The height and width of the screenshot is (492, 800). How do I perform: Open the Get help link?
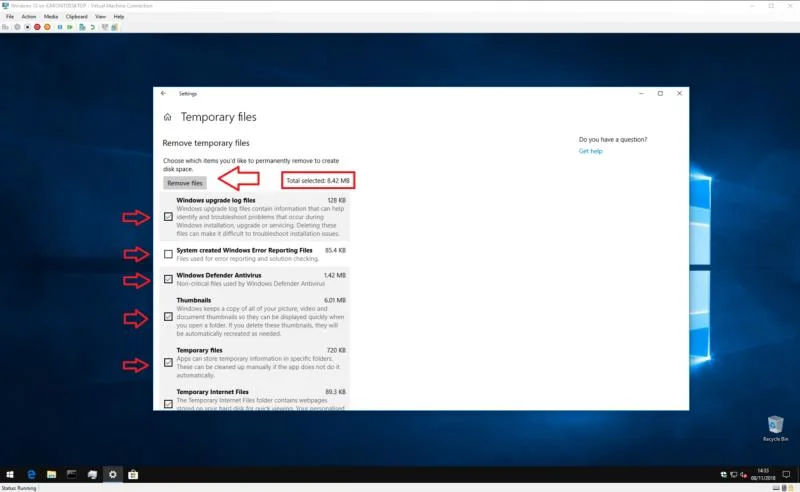coord(590,151)
